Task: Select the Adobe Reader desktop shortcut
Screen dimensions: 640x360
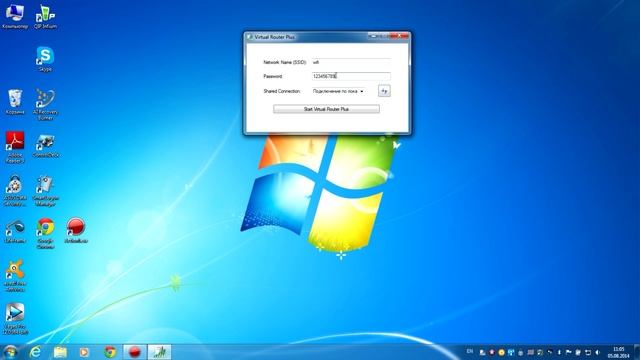Action: click(x=15, y=147)
